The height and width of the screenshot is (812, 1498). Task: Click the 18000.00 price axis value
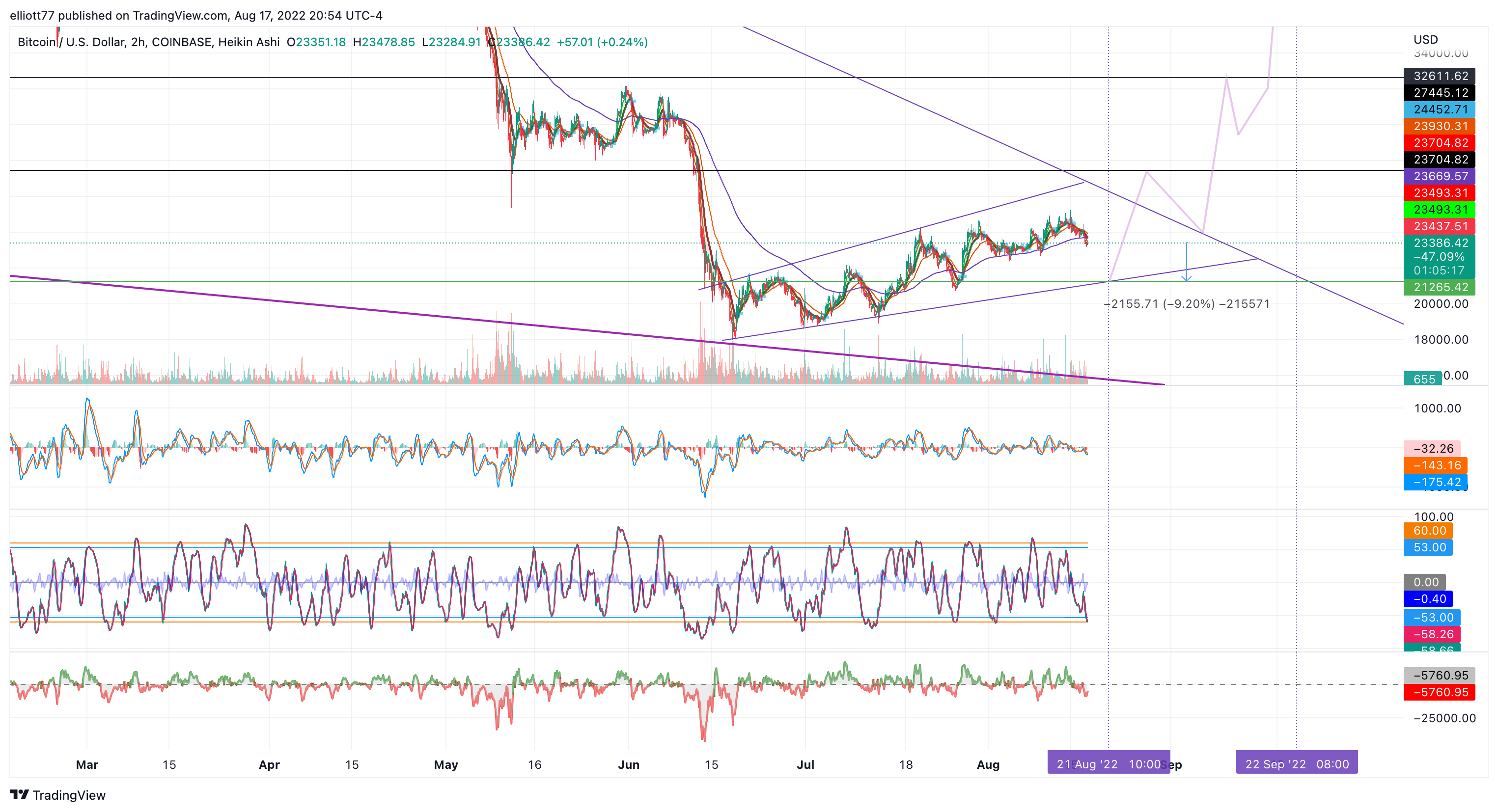tap(1441, 340)
